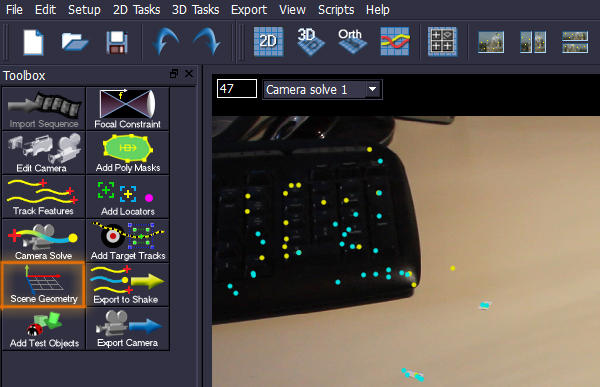Viewport: 600px width, 387px height.
Task: Open the Export Camera tool
Action: 128,328
